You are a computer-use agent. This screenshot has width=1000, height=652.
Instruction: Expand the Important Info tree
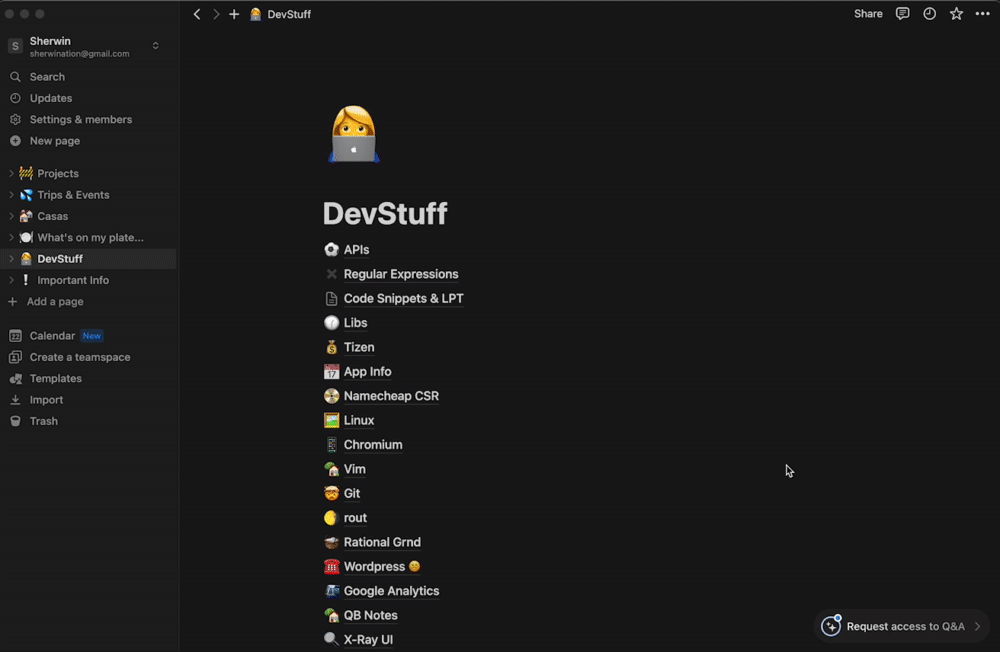[x=11, y=280]
